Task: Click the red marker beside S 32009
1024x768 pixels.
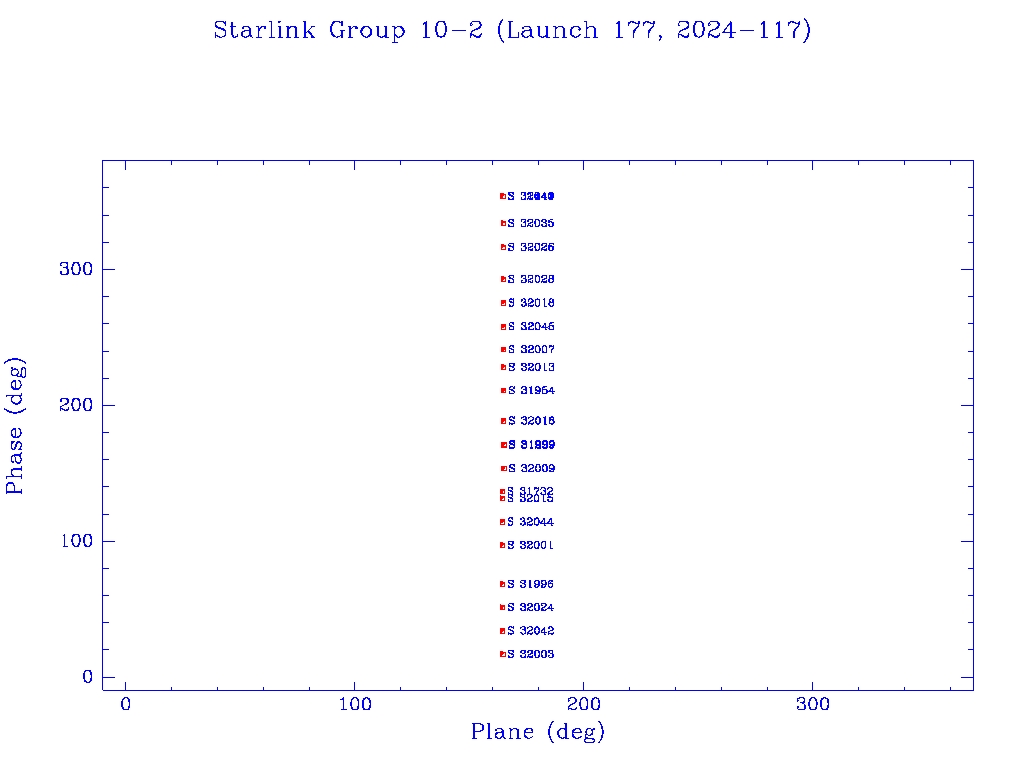Action: tap(504, 468)
